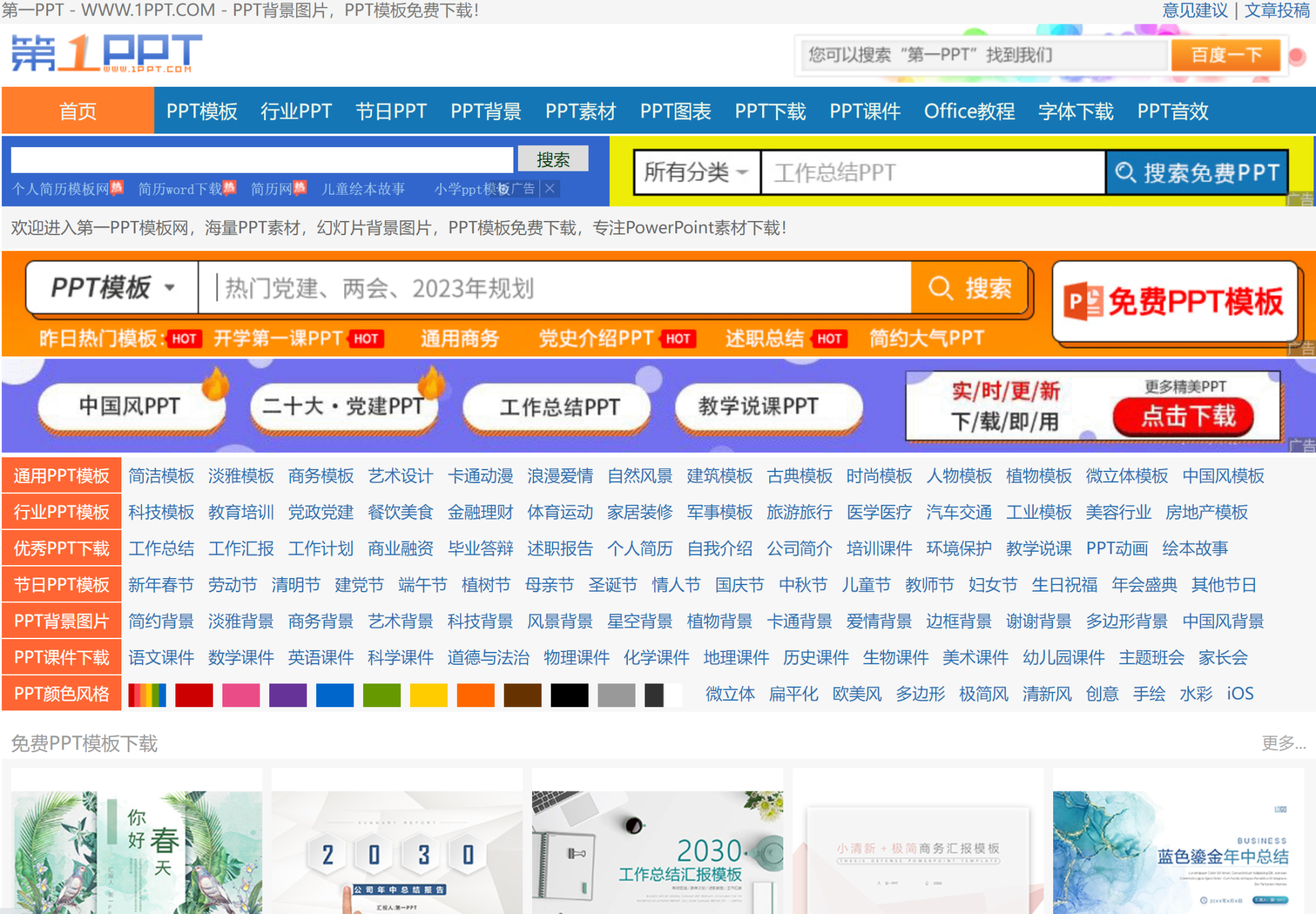
Task: Open the 工作总结 link under 优秀PPT下载
Action: 161,549
